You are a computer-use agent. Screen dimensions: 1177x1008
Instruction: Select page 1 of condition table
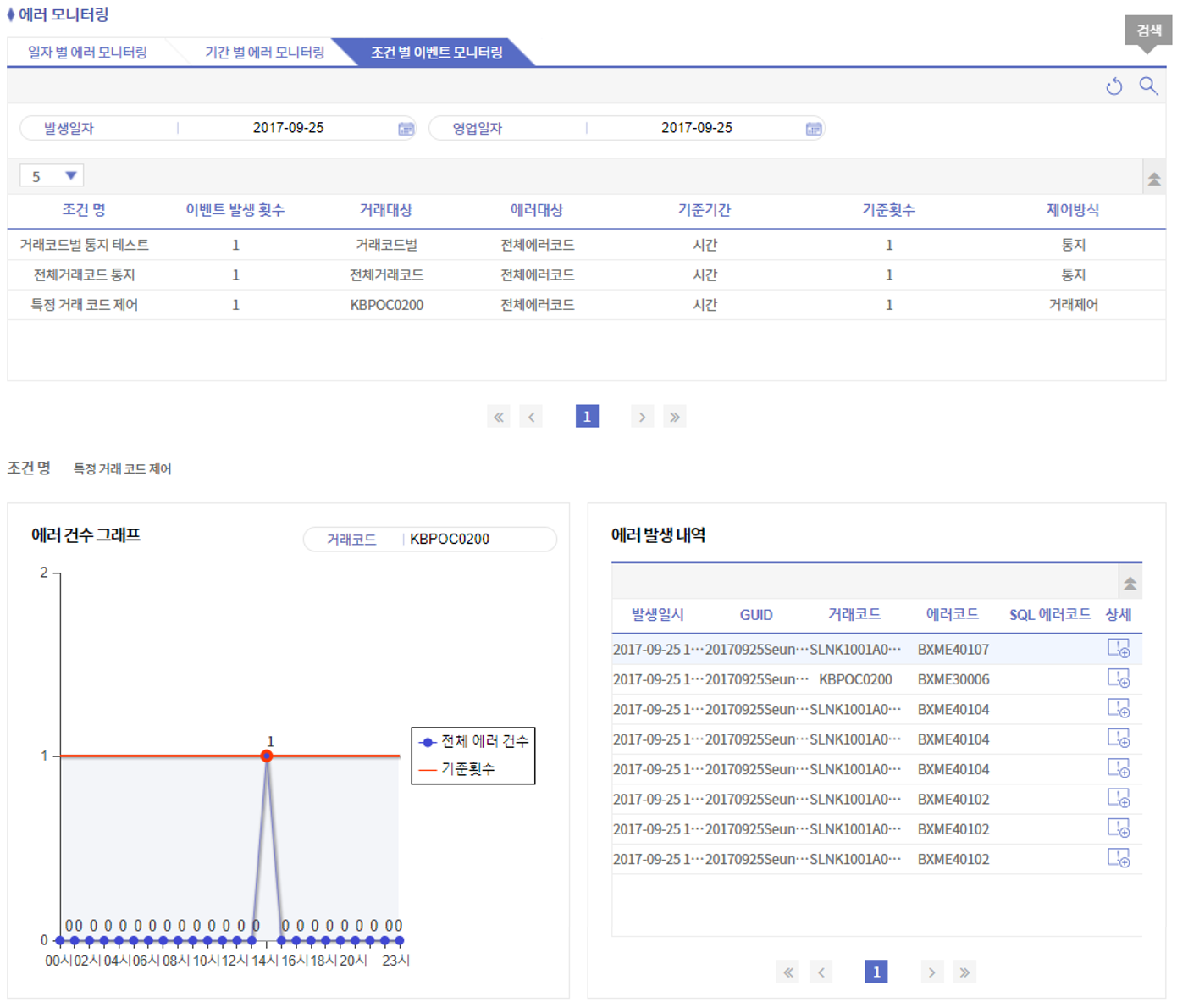[587, 417]
